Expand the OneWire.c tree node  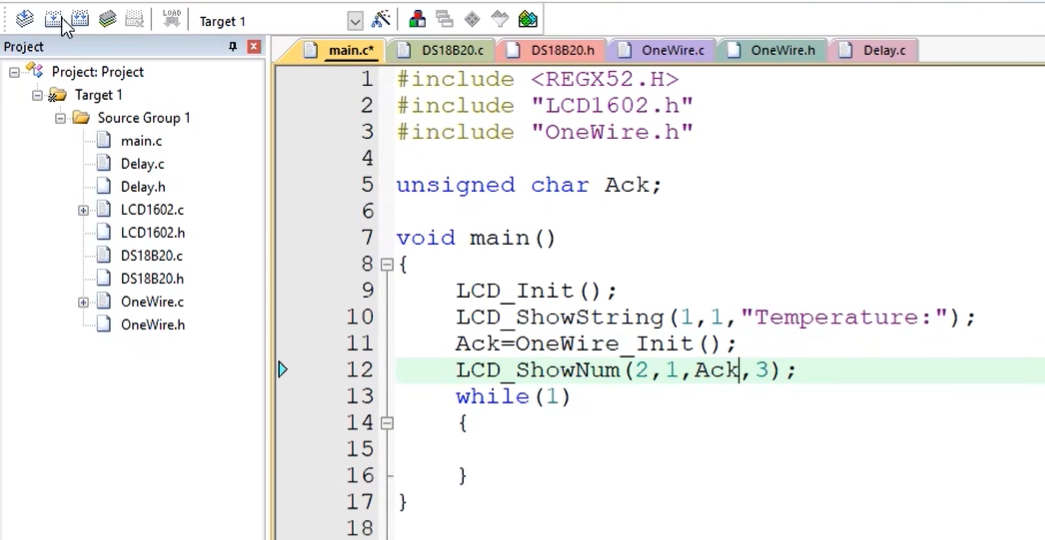[83, 302]
